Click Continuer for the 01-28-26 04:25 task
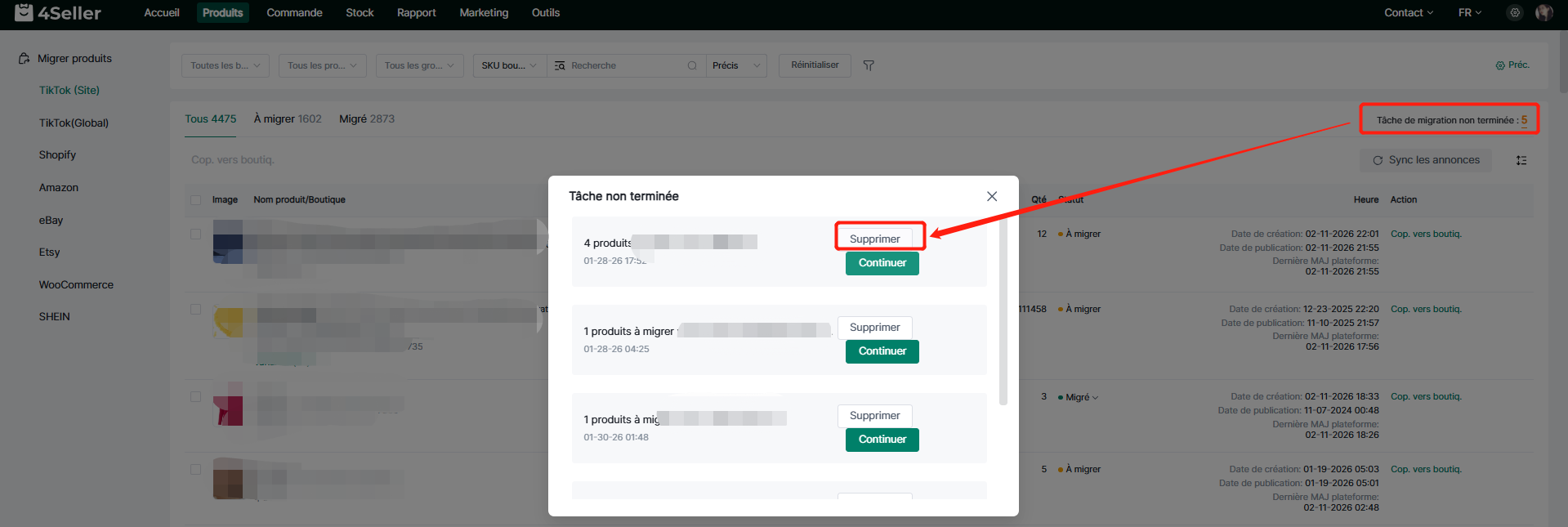 (882, 351)
